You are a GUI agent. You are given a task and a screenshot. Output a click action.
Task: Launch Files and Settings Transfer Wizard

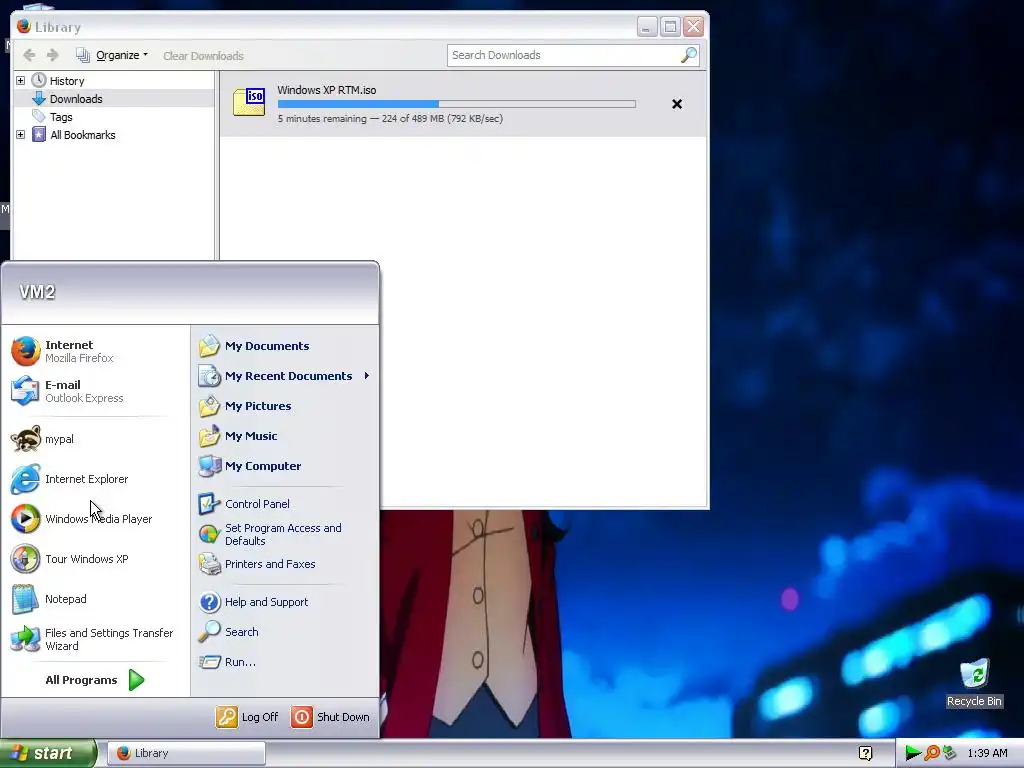pos(92,639)
